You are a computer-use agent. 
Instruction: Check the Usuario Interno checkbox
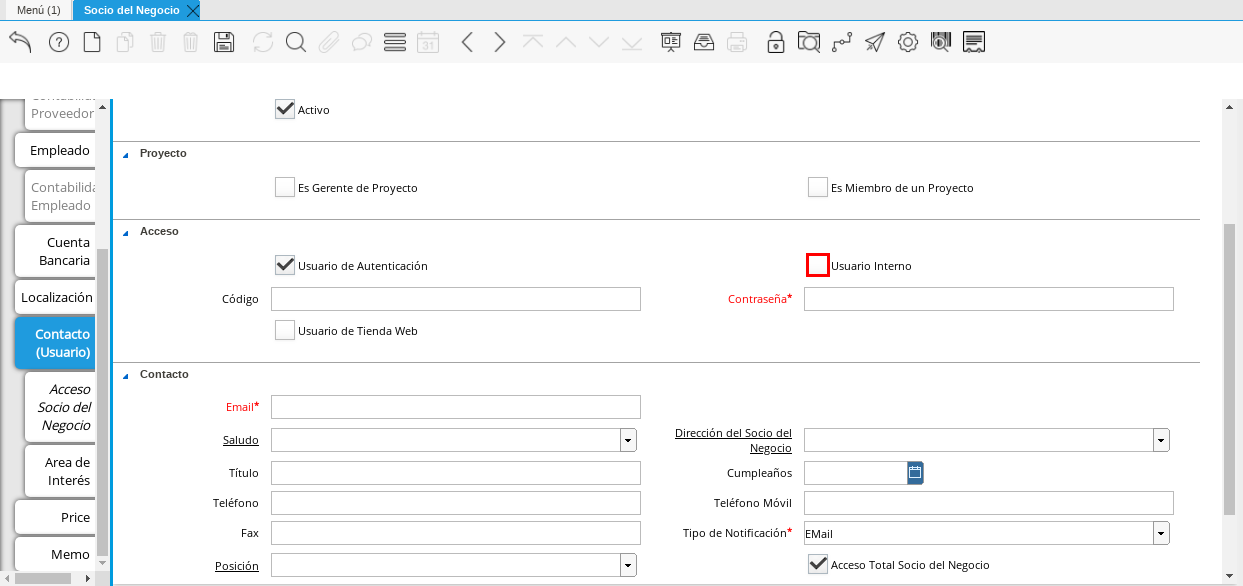818,266
